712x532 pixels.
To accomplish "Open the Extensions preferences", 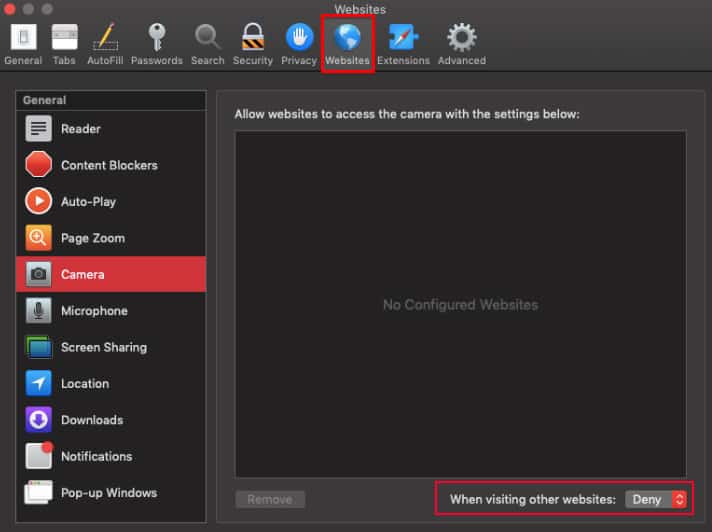I will (x=403, y=44).
